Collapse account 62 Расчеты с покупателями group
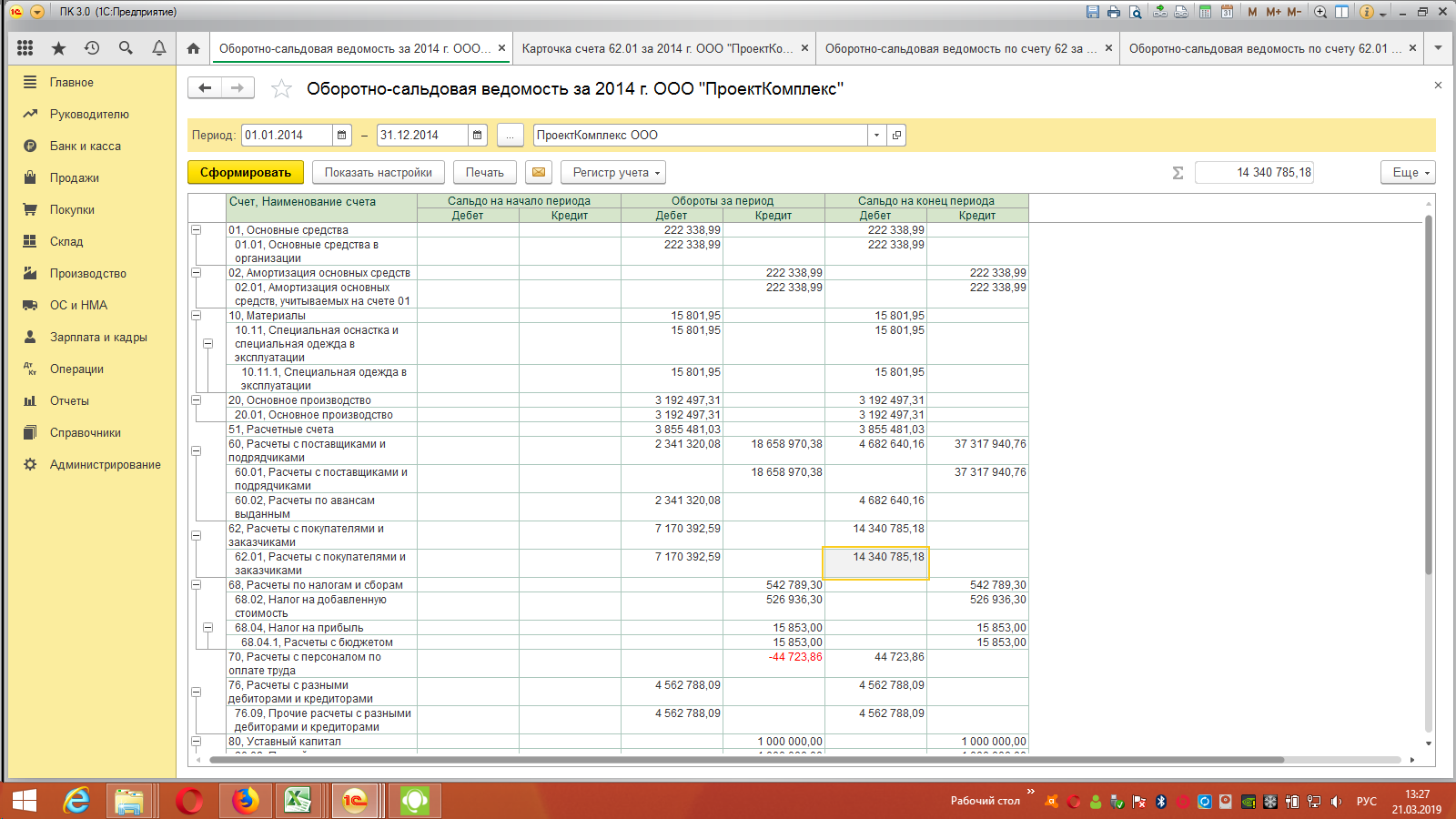The image size is (1456, 819). pos(196,535)
